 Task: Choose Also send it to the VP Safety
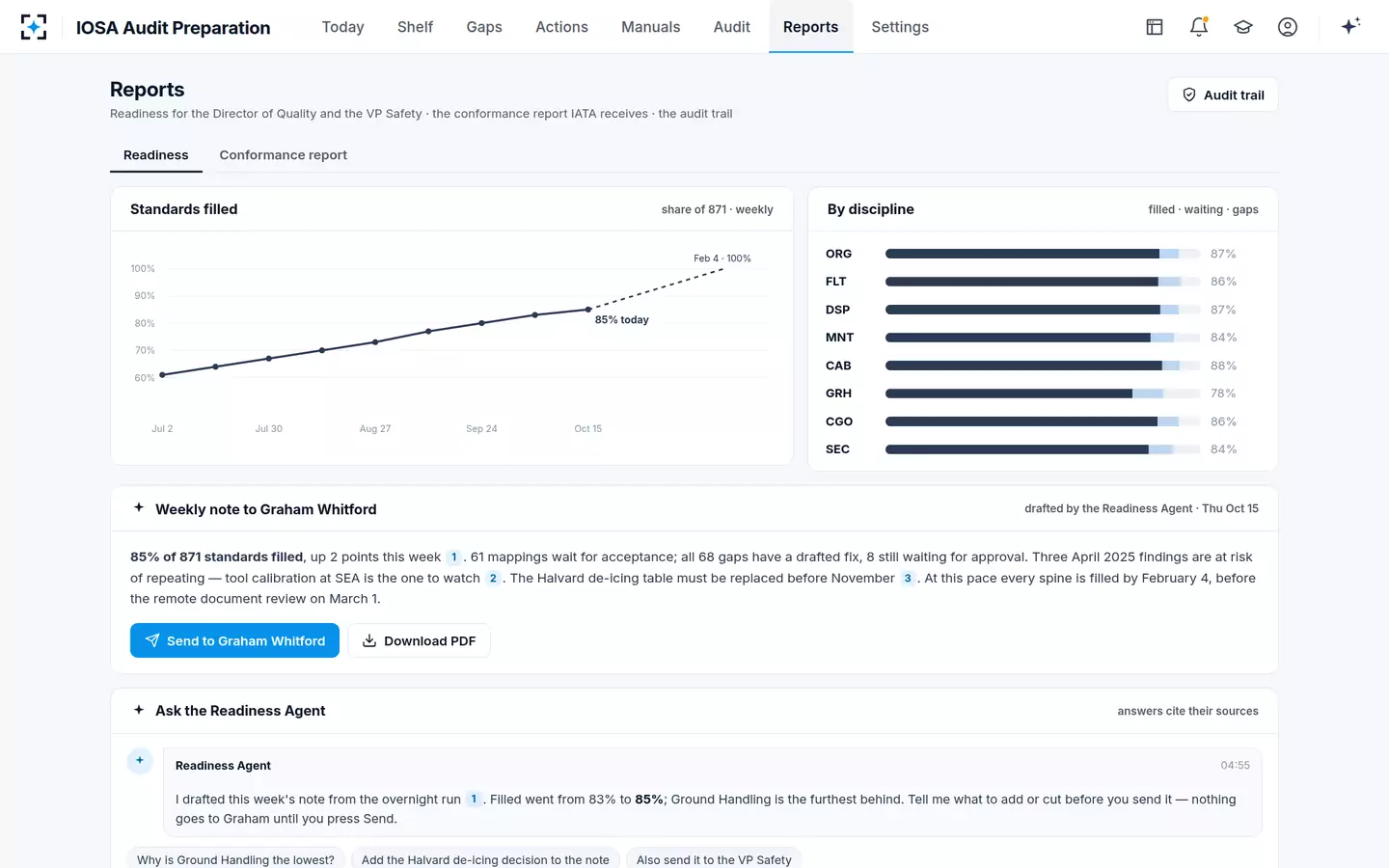coord(714,859)
